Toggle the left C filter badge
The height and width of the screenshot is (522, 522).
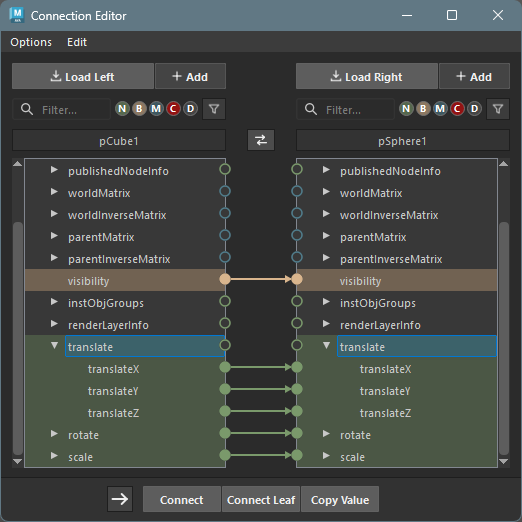tap(173, 109)
